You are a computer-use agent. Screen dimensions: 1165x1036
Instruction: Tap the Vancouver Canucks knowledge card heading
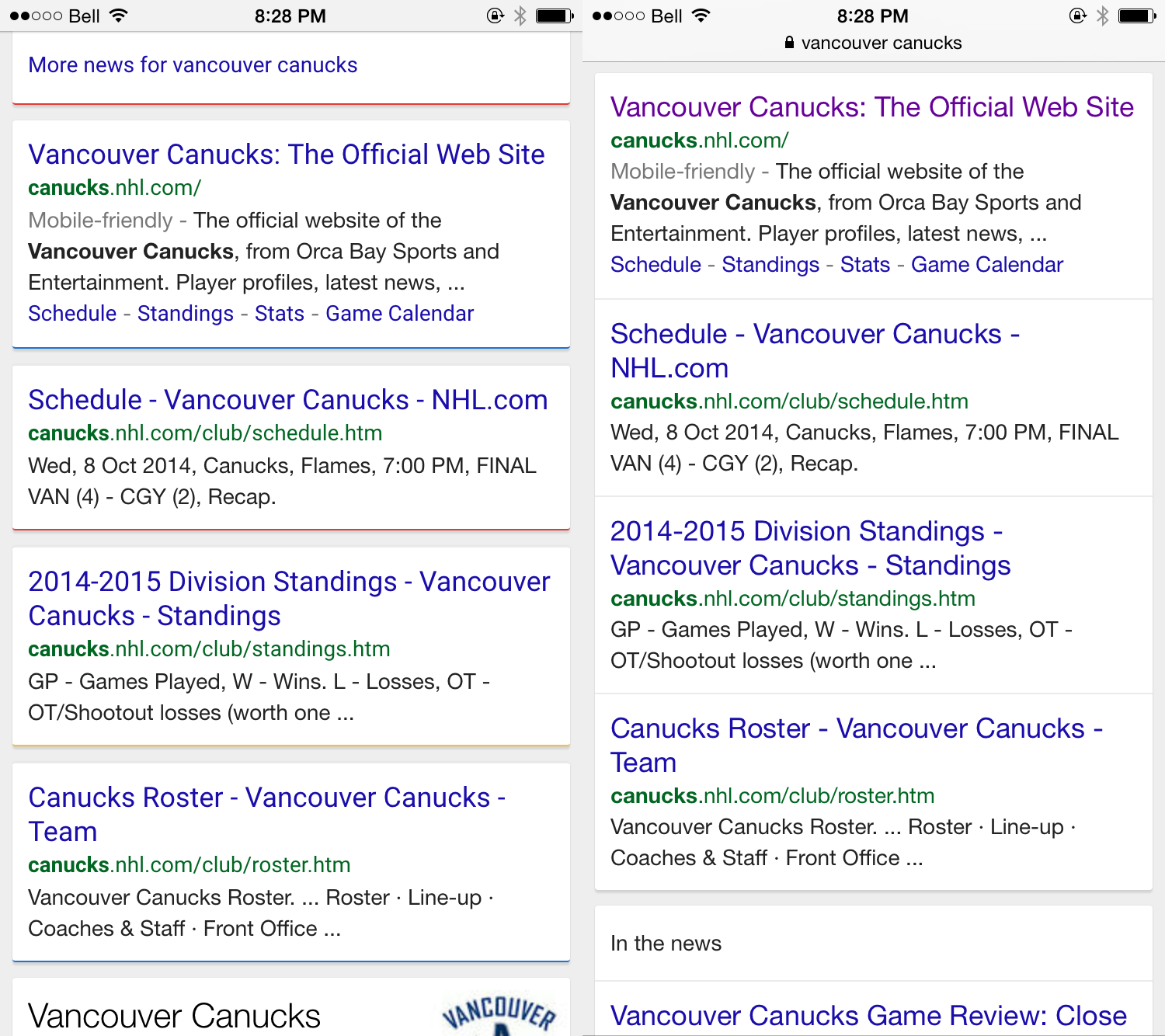click(x=174, y=1016)
